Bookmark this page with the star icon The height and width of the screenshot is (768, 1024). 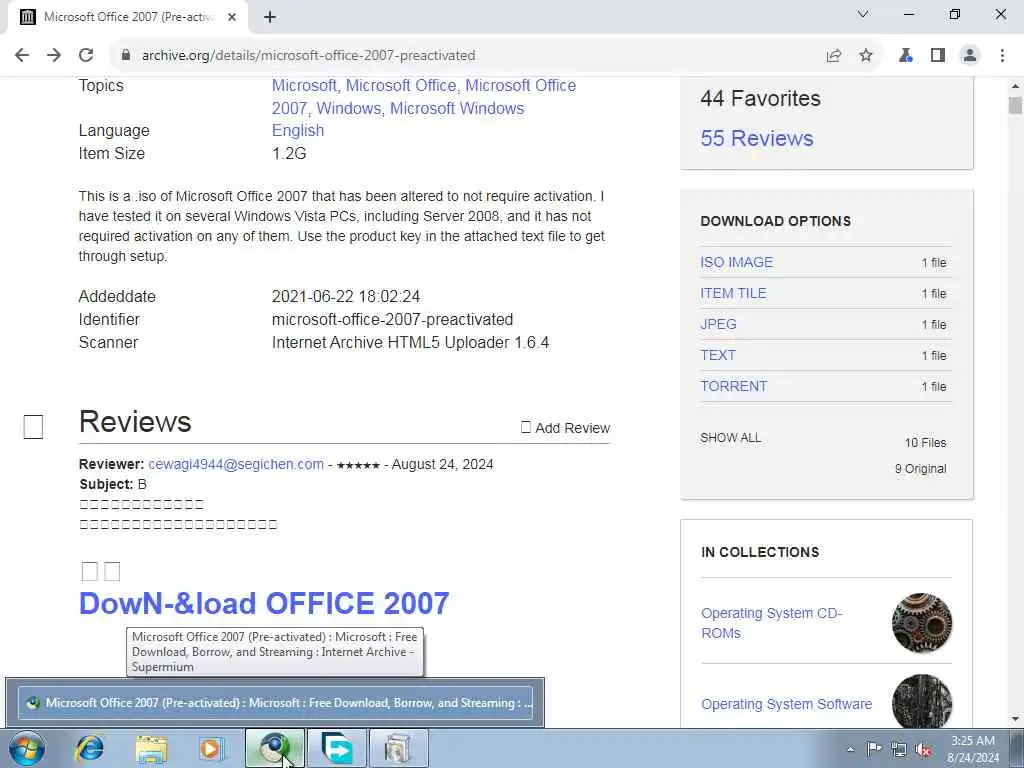pos(866,56)
